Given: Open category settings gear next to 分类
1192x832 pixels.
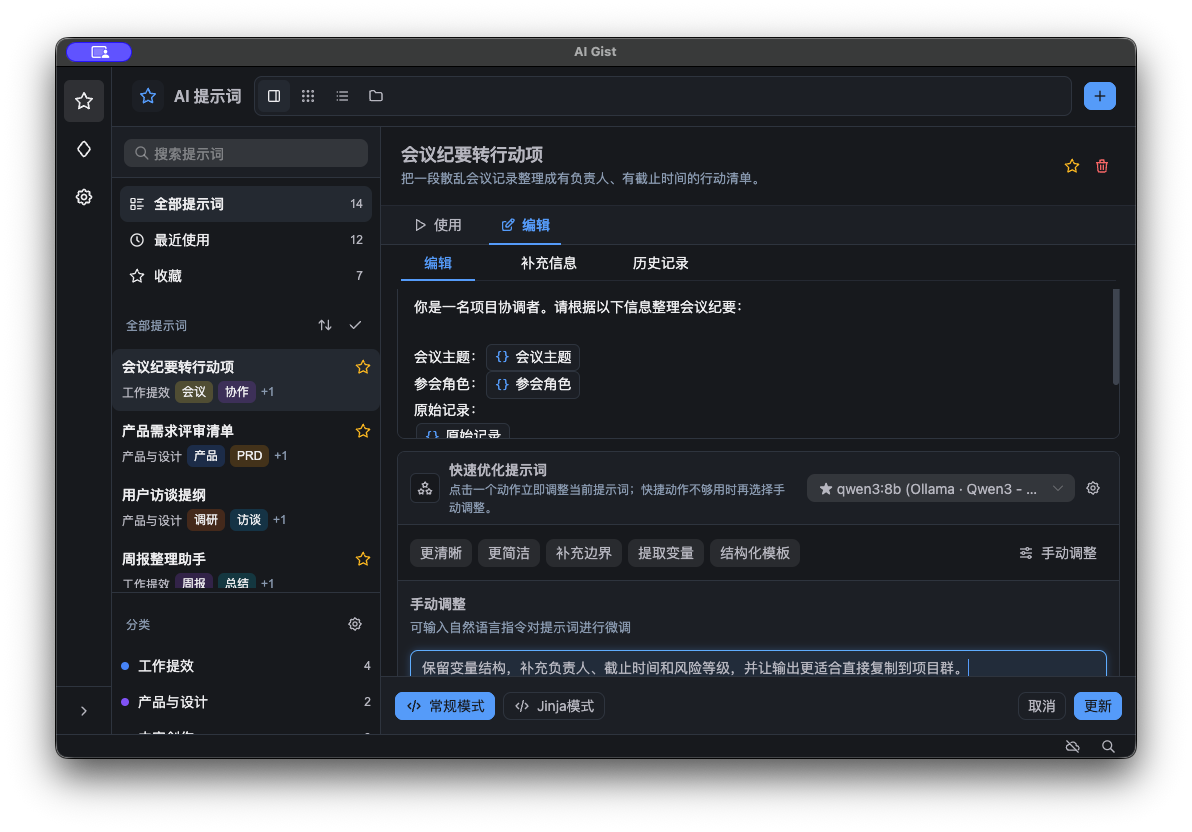Looking at the screenshot, I should tap(355, 624).
